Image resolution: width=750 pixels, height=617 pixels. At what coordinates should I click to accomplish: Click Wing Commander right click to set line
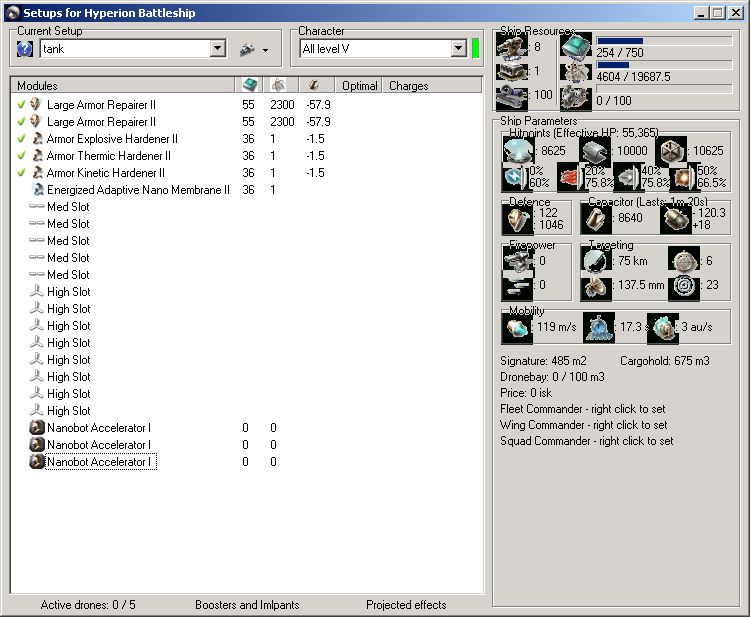[x=584, y=425]
